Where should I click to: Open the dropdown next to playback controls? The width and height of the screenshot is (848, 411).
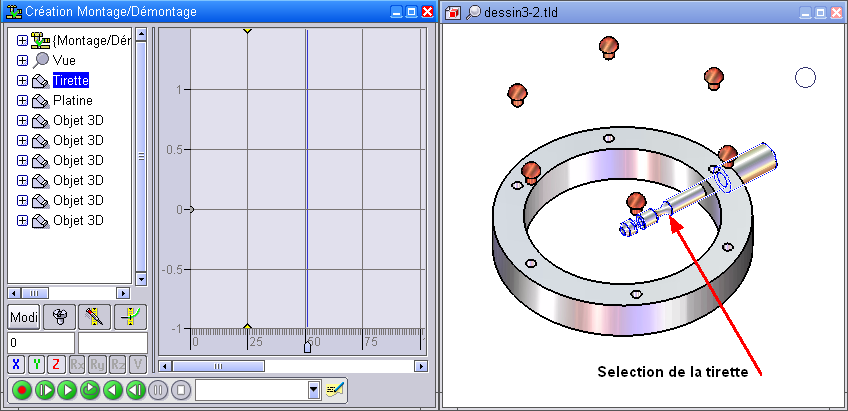pos(314,390)
